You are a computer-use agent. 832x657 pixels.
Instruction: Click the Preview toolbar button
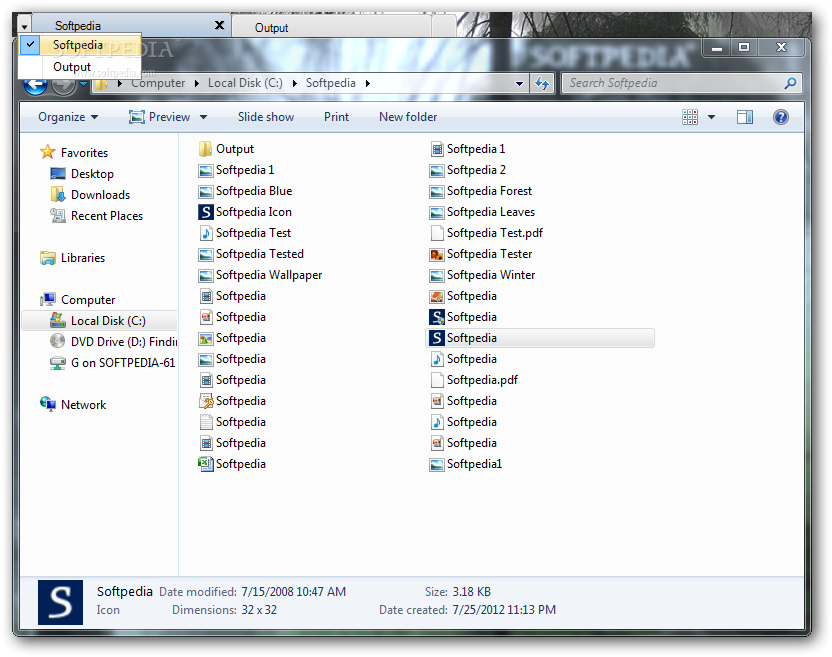coord(159,117)
